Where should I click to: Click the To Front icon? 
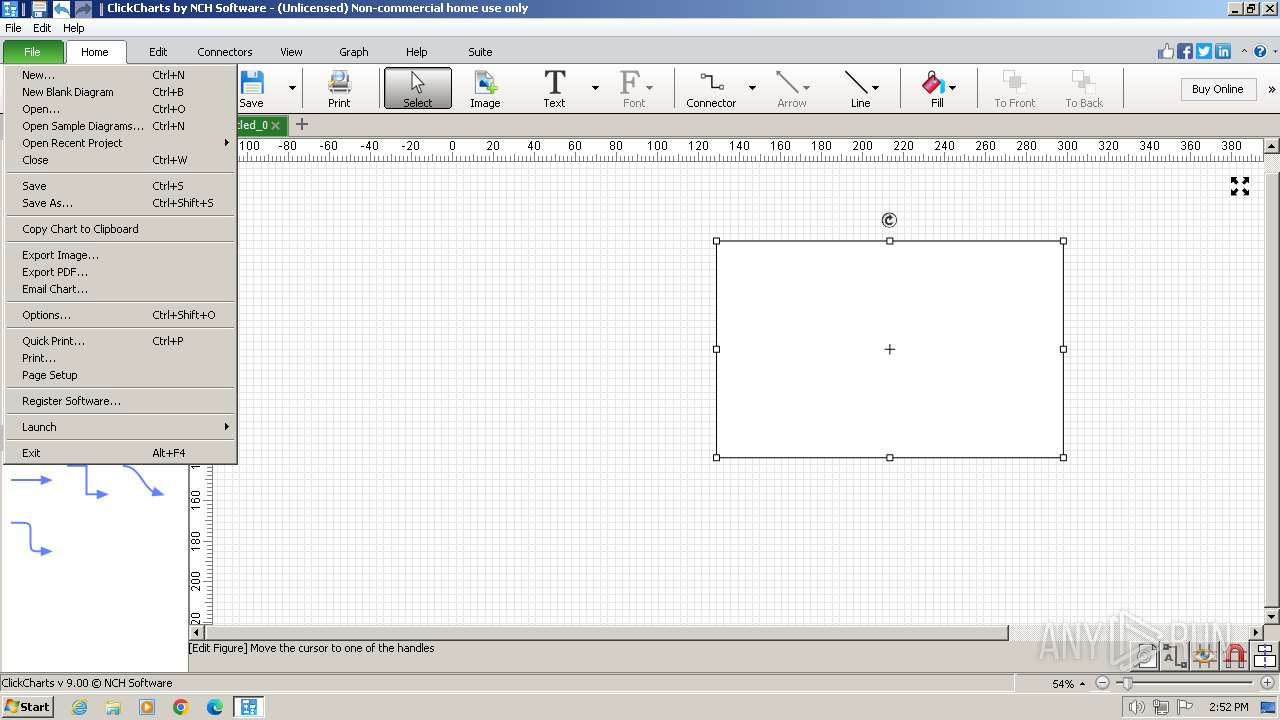pos(1014,88)
